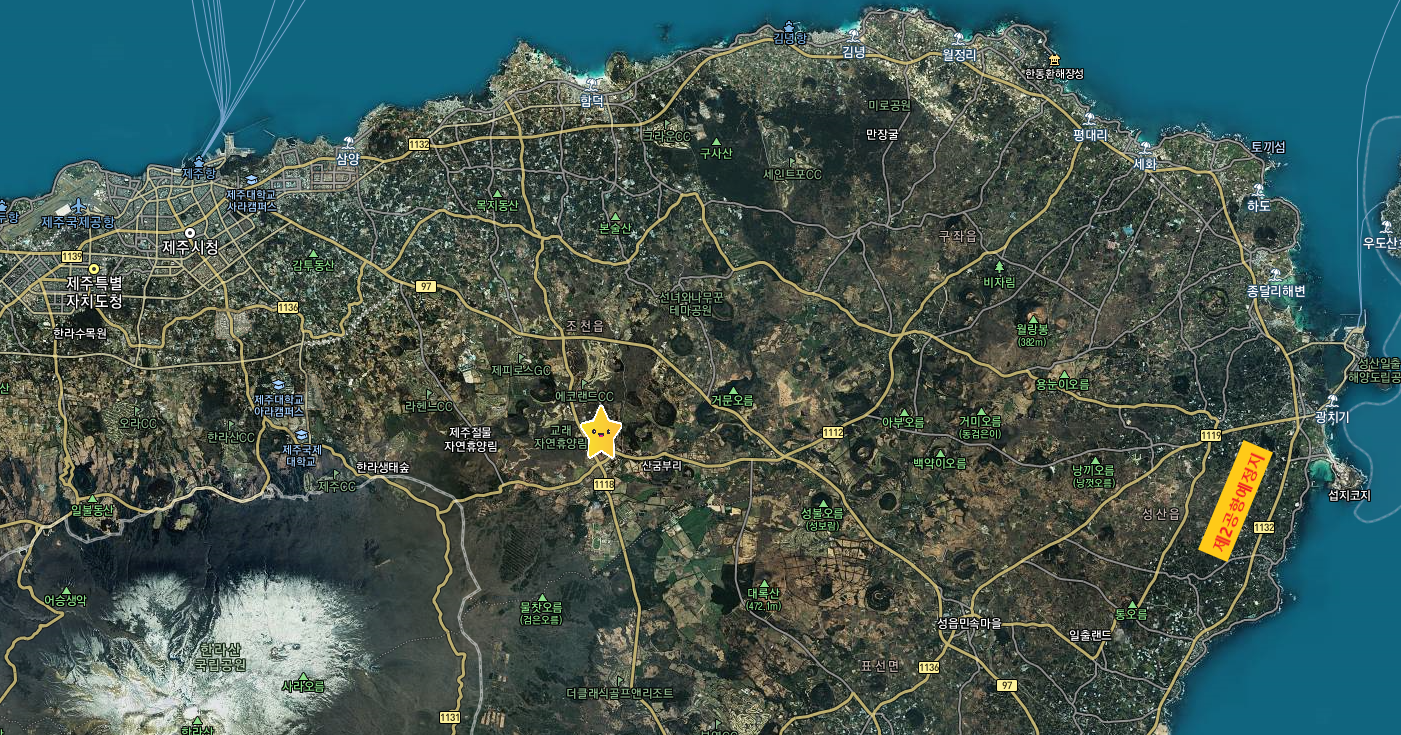Viewport: 1401px width, 735px height.
Task: Click the 1132 route shield near 삼양
Action: 419,145
